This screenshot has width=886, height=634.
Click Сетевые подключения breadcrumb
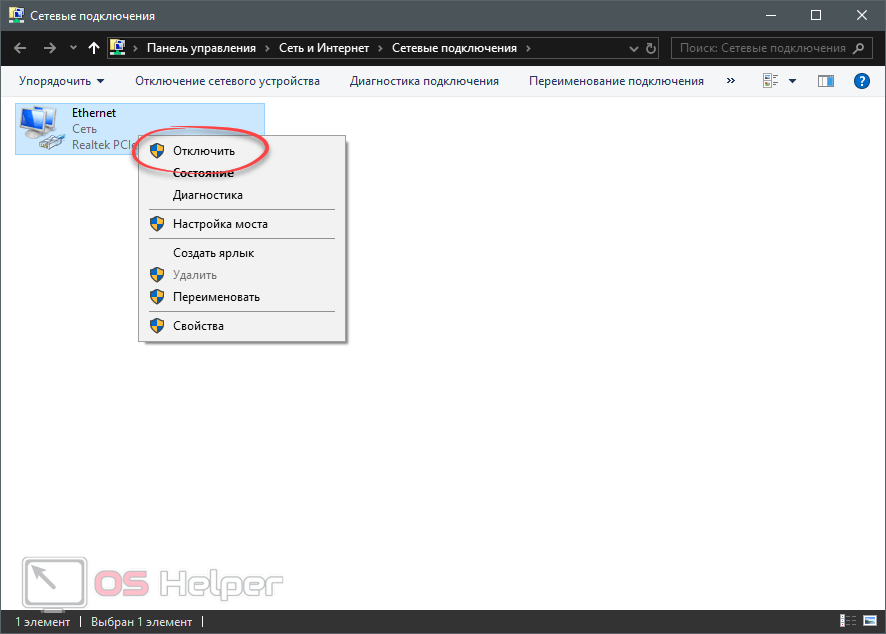[454, 48]
